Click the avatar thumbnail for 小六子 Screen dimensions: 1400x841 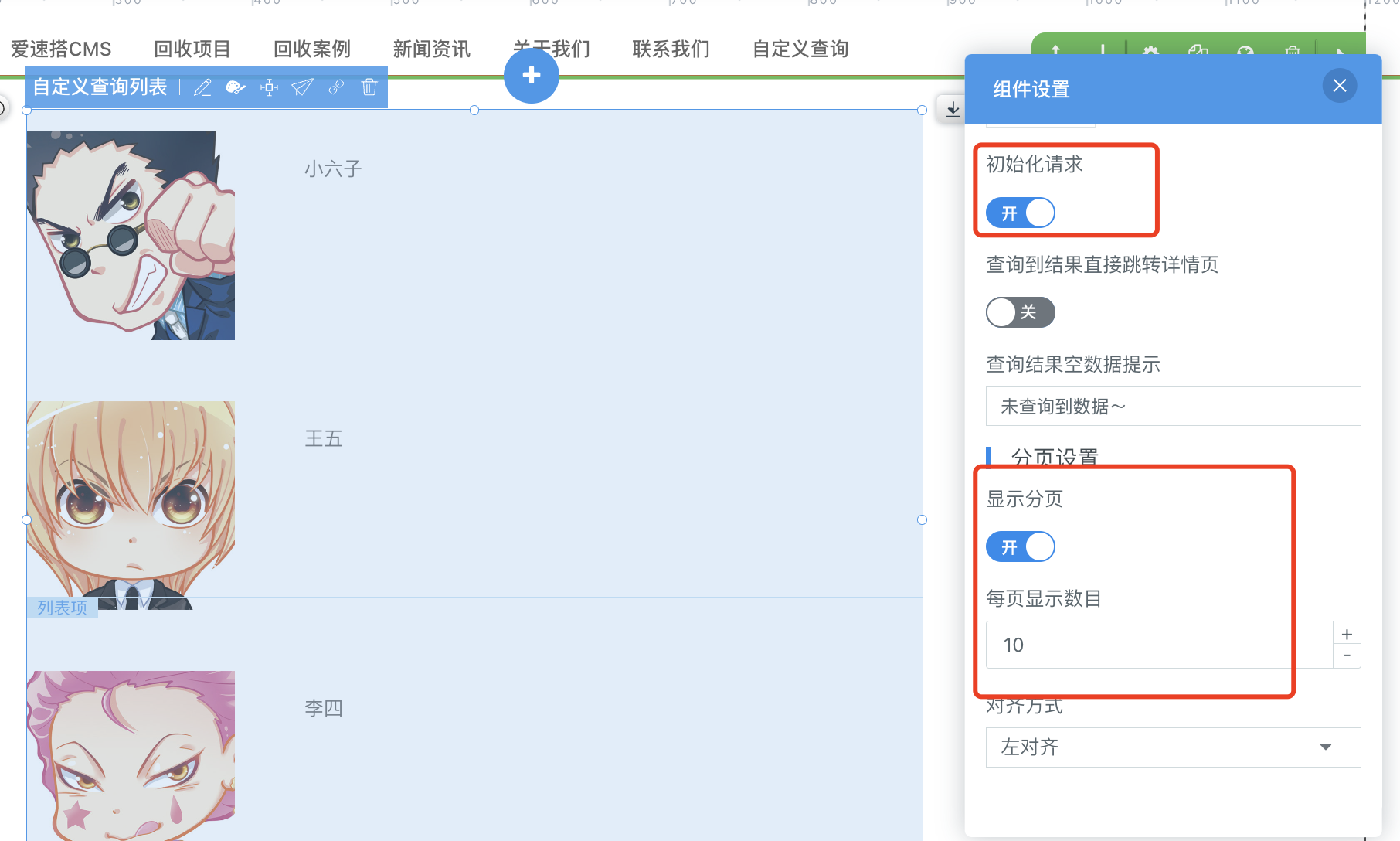click(x=131, y=236)
